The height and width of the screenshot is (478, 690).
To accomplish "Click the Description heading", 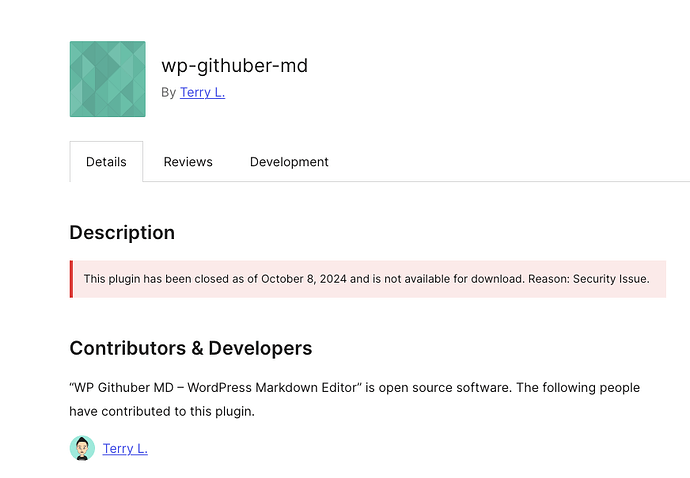I will pos(122,233).
